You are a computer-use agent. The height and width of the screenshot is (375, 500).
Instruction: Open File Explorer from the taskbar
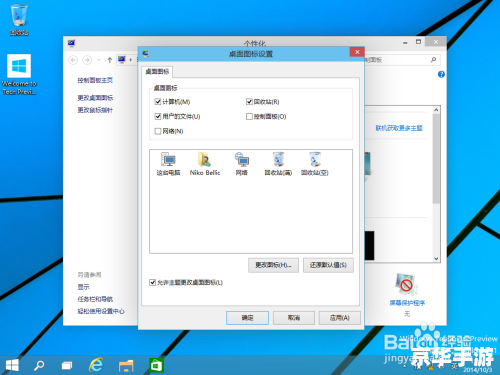click(x=126, y=366)
